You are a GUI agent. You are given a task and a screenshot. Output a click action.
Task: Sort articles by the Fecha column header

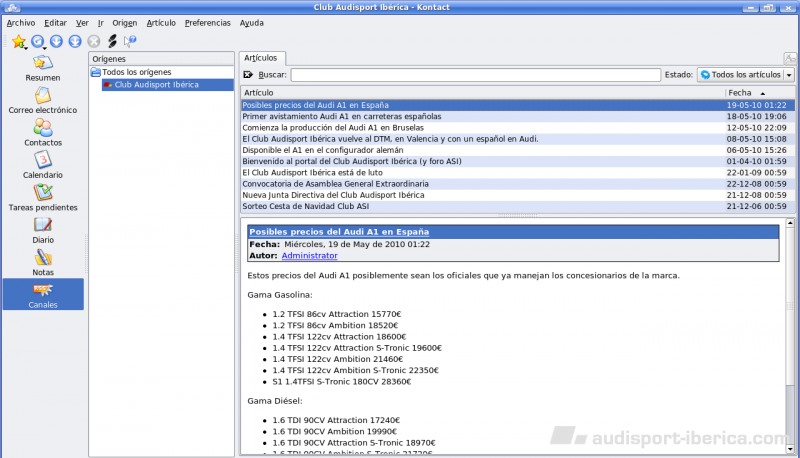coord(760,92)
